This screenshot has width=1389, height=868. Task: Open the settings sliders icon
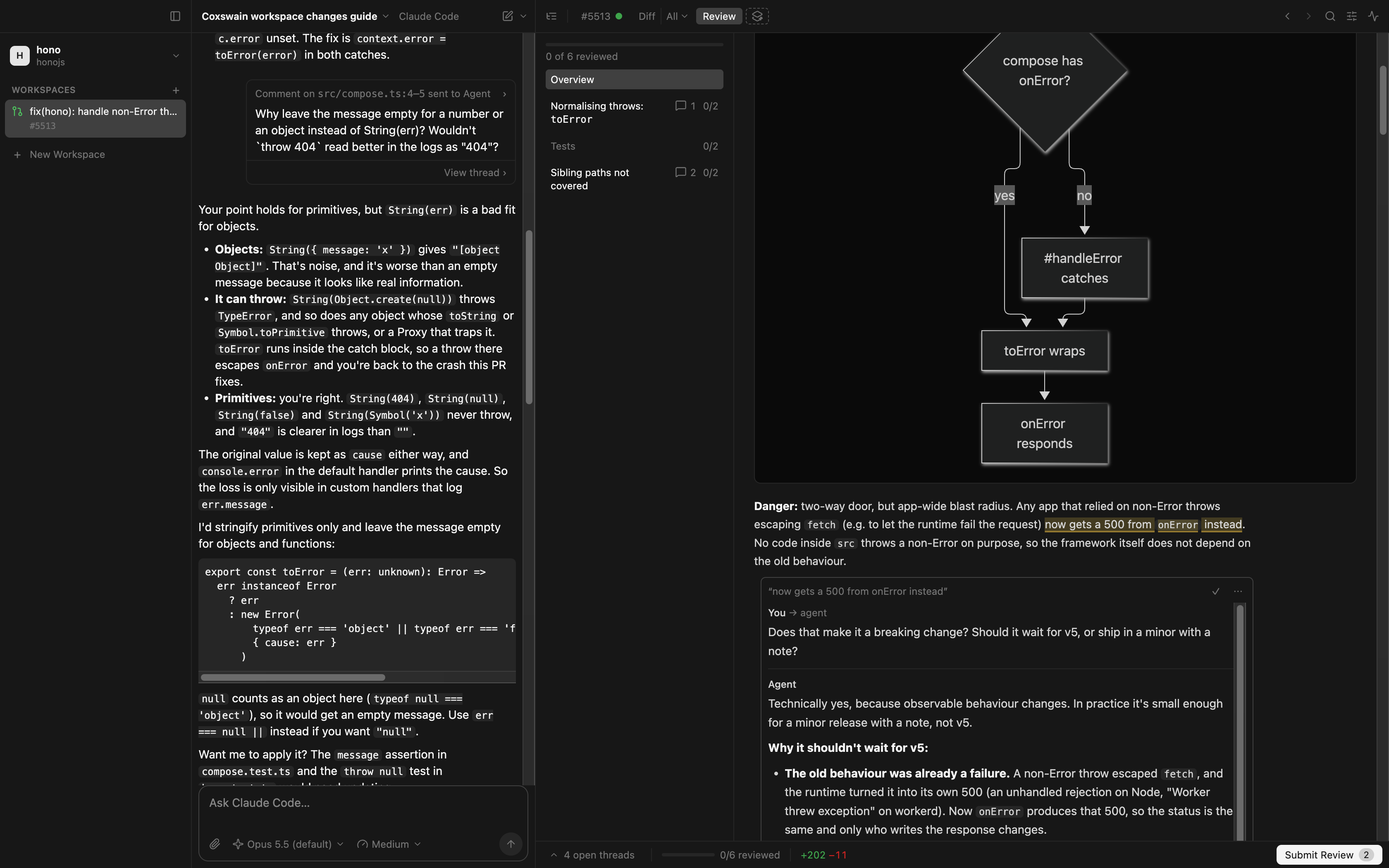pyautogui.click(x=1352, y=16)
